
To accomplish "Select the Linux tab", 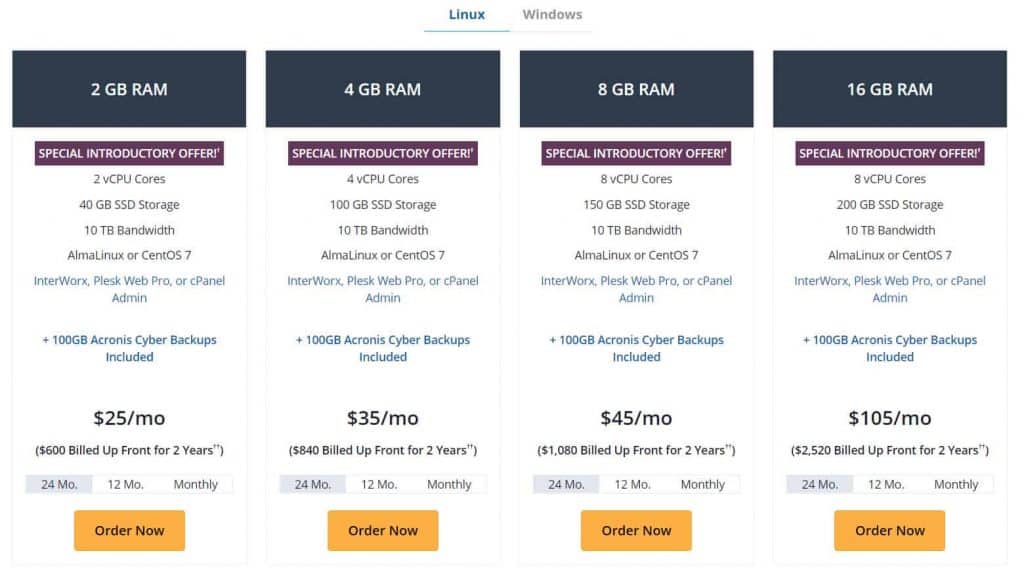I will coord(467,15).
